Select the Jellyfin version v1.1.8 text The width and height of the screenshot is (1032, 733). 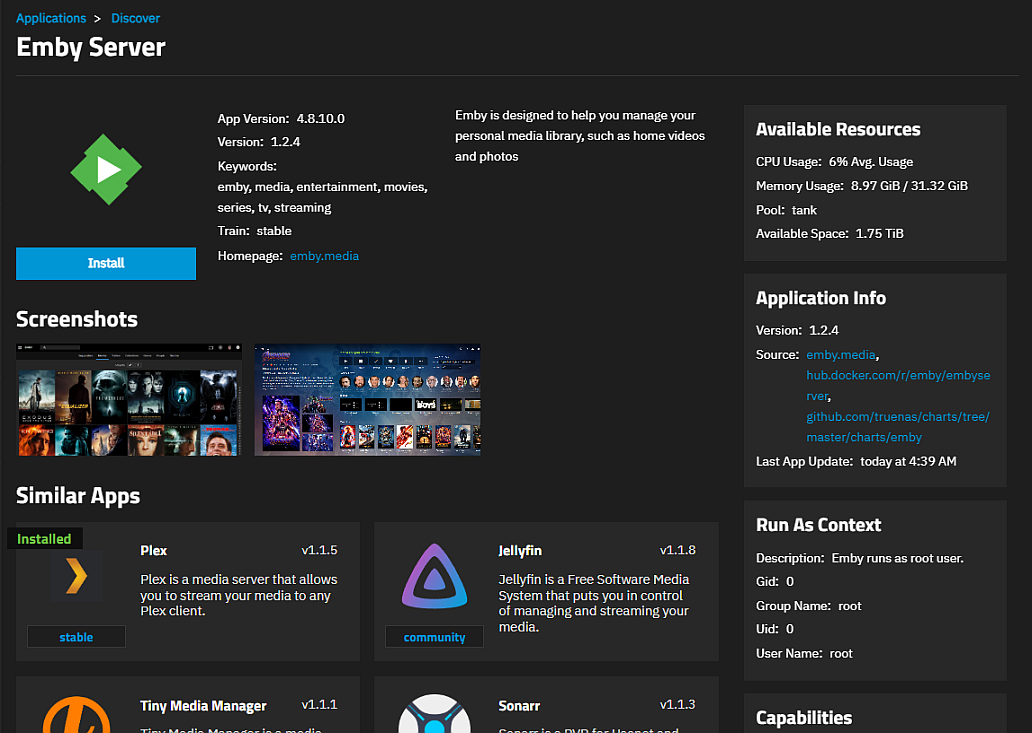pos(678,550)
